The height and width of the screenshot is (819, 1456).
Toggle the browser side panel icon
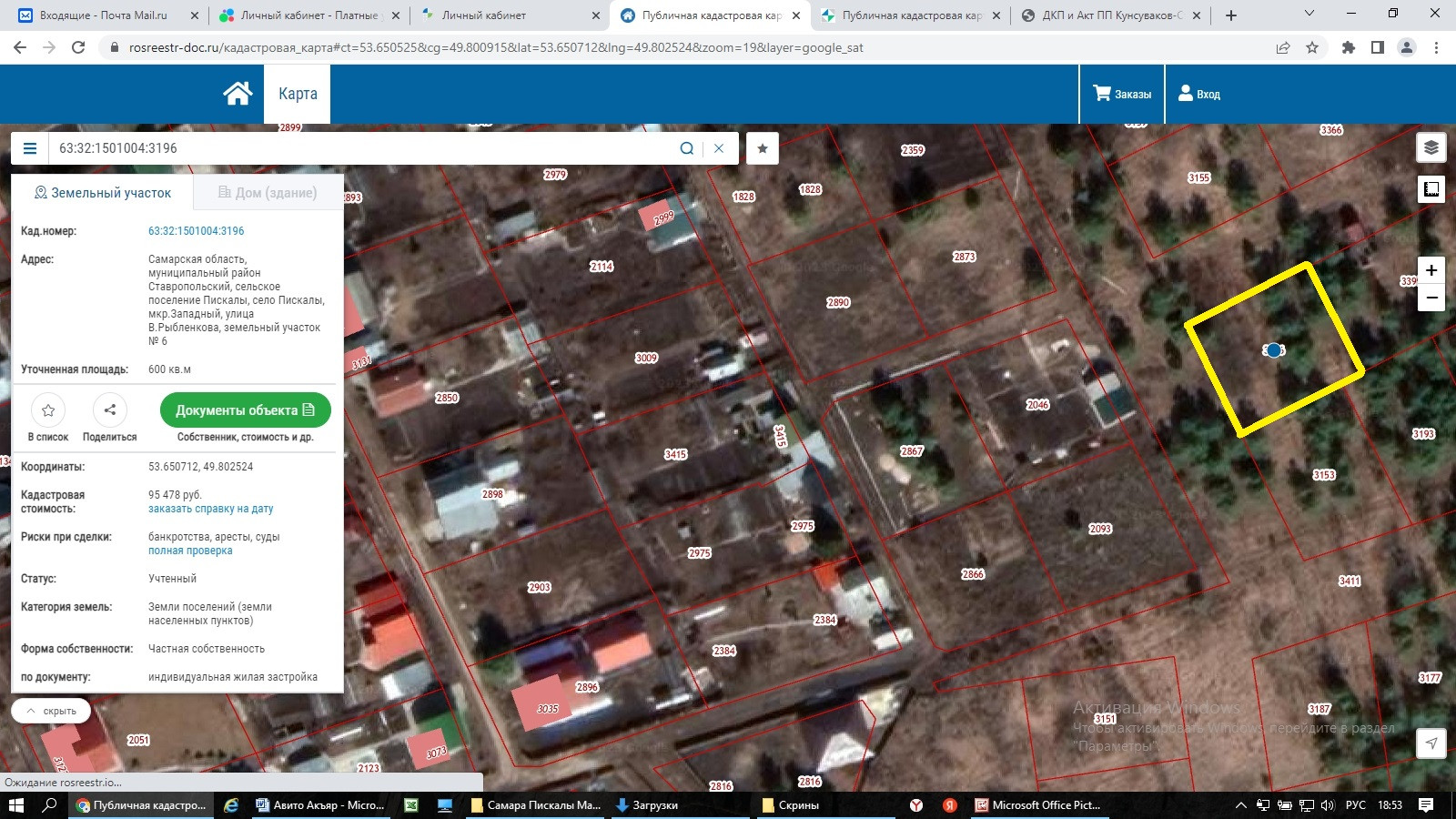pos(1378,47)
